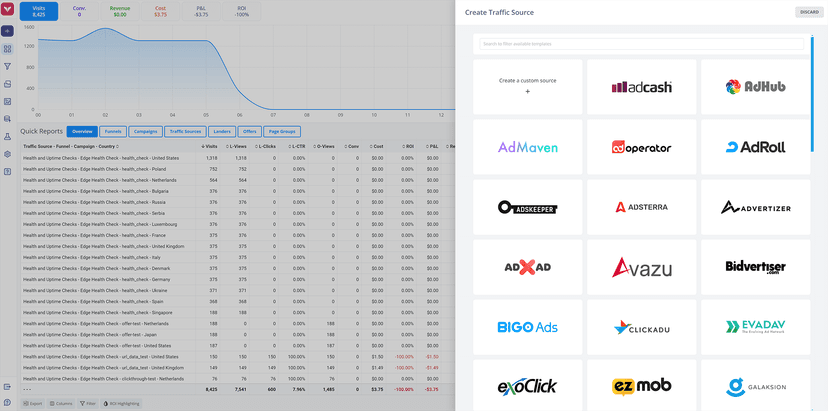Select the AdXAd traffic source template
Screen dimensions: 828x411
[528, 267]
